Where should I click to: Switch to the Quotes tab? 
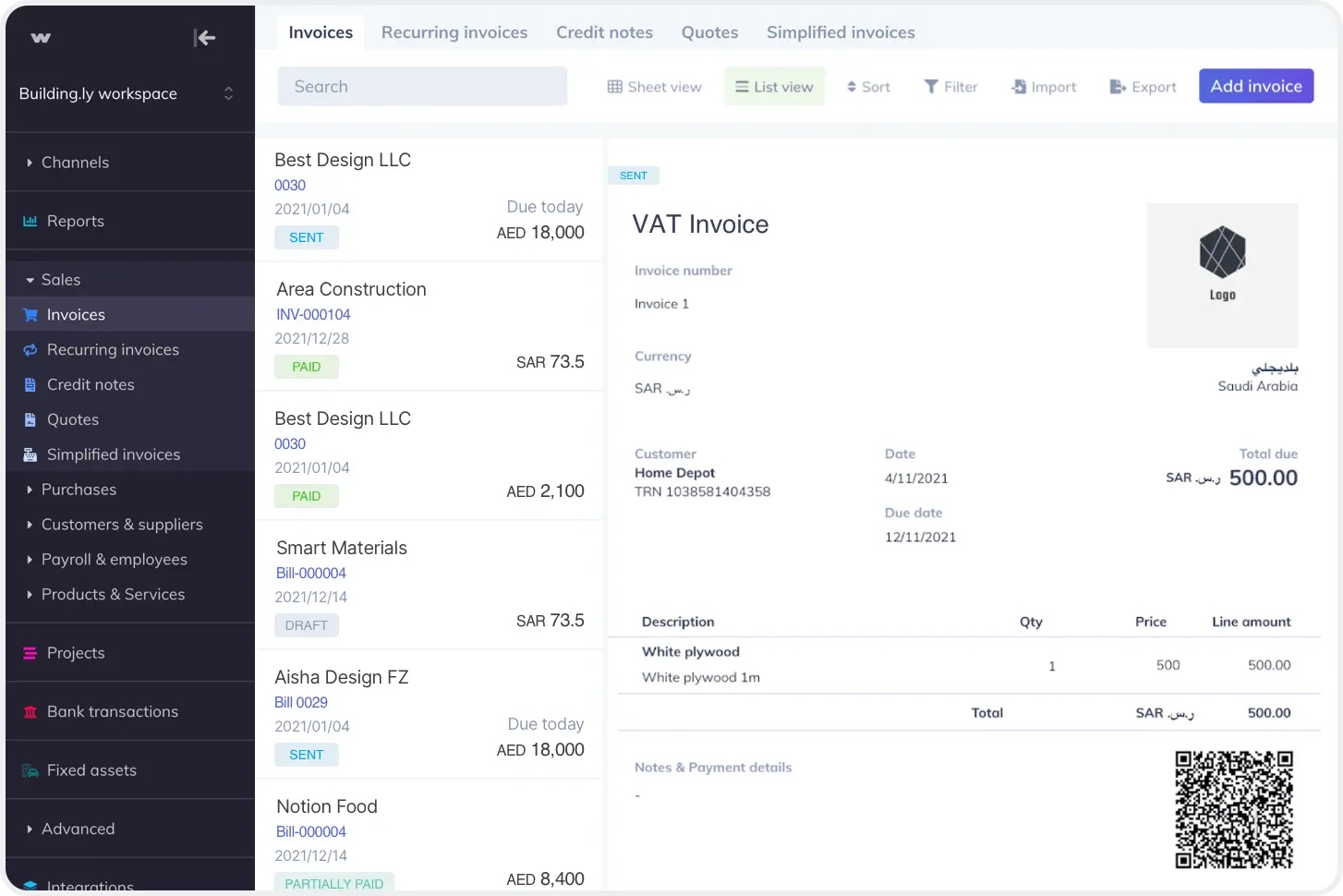[x=708, y=31]
